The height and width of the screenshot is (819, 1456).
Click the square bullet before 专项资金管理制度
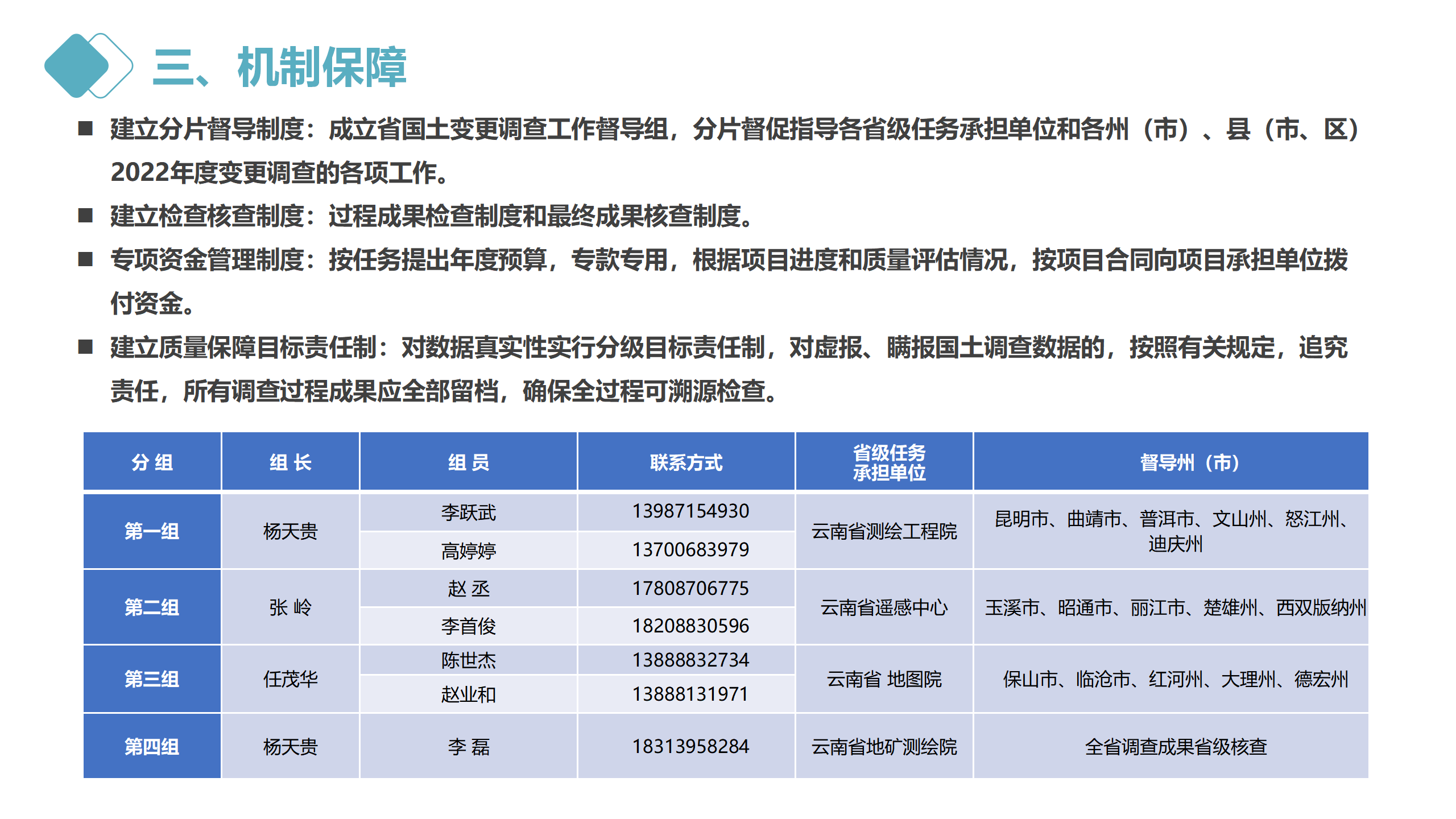[x=85, y=259]
